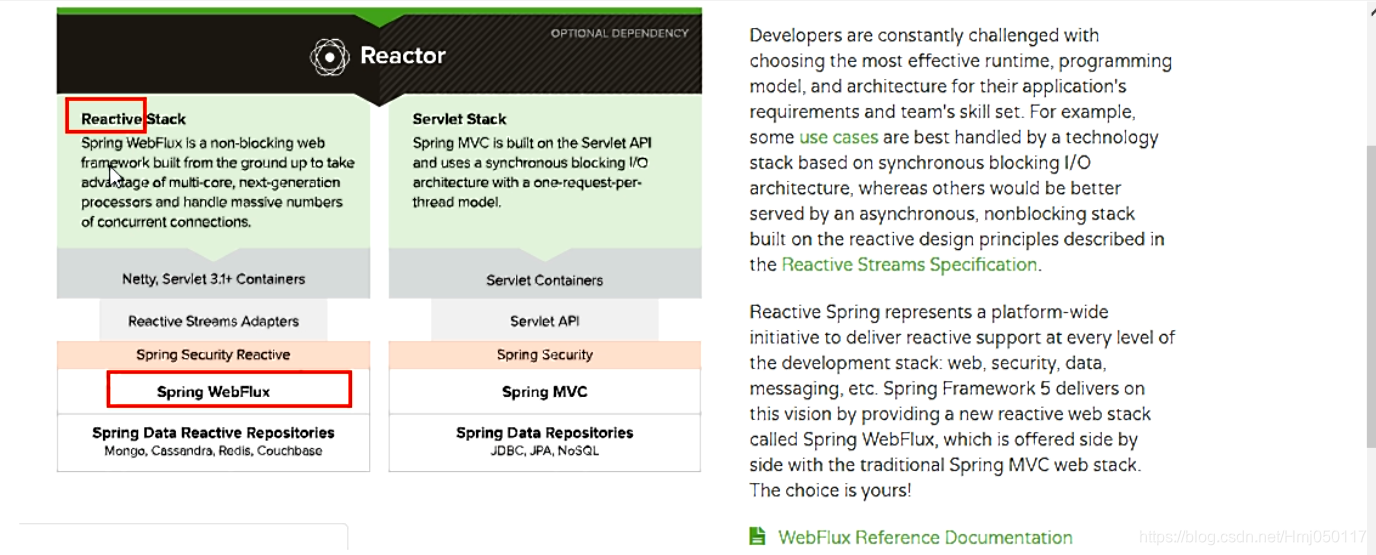Click the WebFlux Reference Documentation file icon
This screenshot has height=555, width=1376.
coord(758,537)
